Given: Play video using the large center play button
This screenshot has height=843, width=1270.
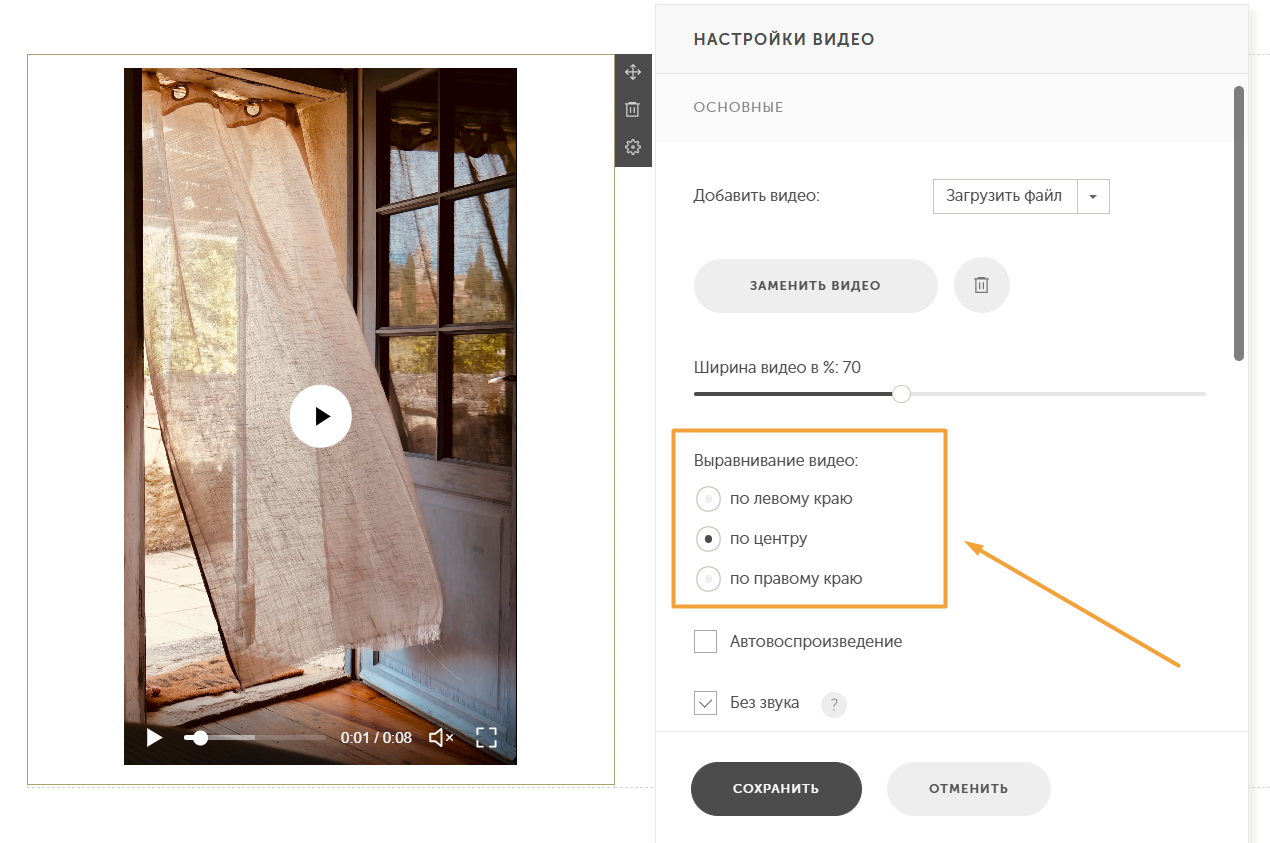Looking at the screenshot, I should (x=321, y=416).
